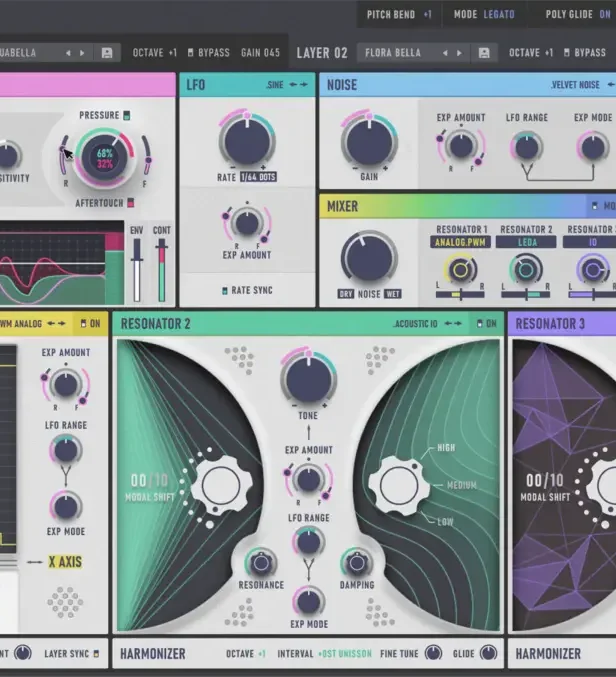Click the next arrow in the left layer preset
The image size is (616, 677).
coord(82,53)
